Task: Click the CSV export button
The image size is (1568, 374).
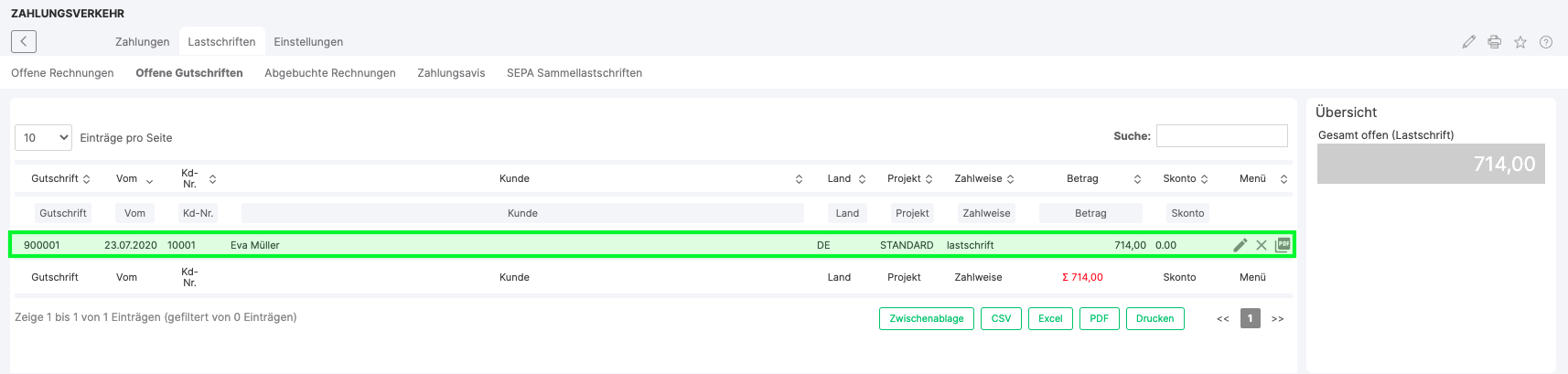Action: (1001, 318)
